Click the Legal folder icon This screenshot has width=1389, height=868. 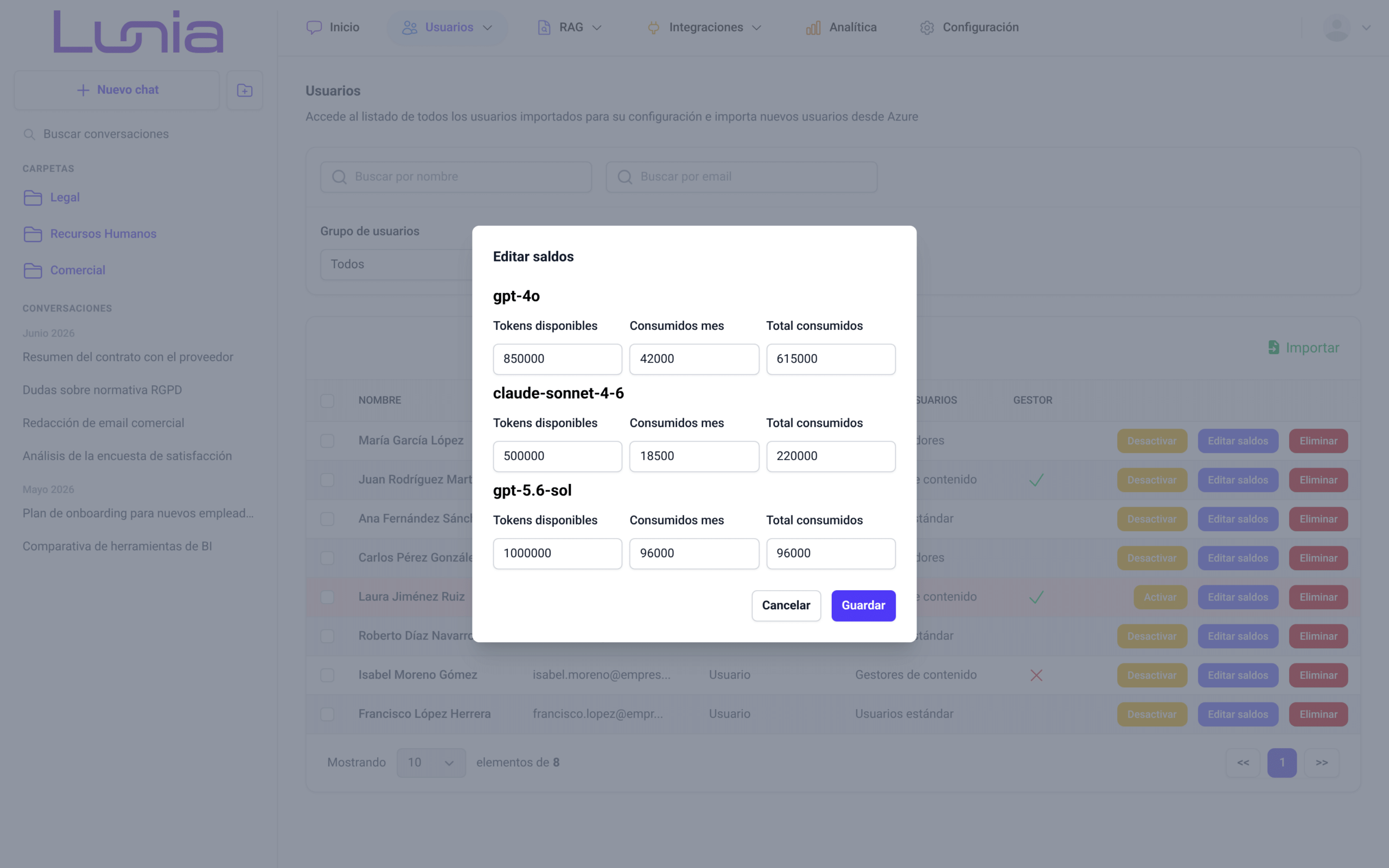coord(33,197)
